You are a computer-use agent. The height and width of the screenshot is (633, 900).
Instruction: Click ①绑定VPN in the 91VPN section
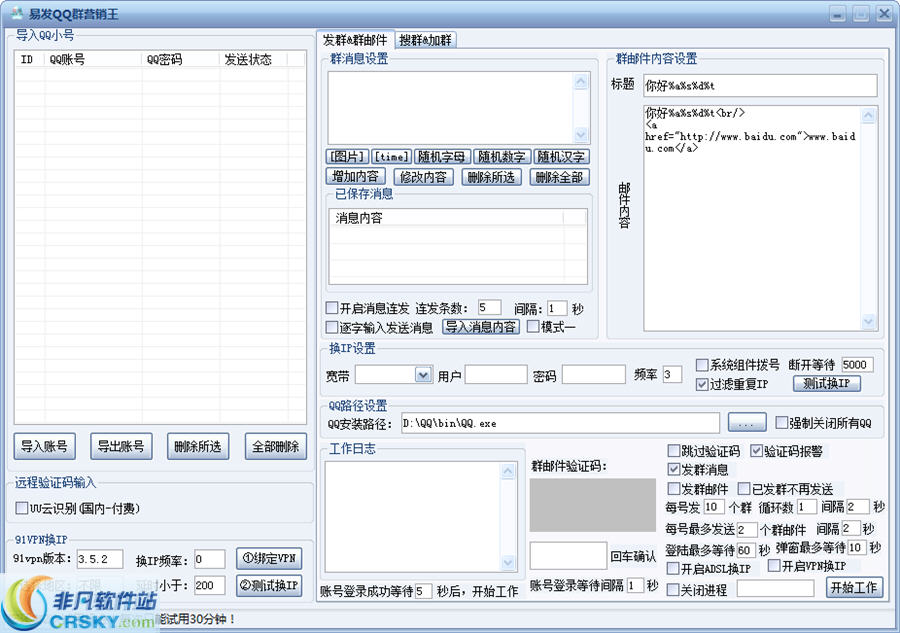pyautogui.click(x=270, y=559)
